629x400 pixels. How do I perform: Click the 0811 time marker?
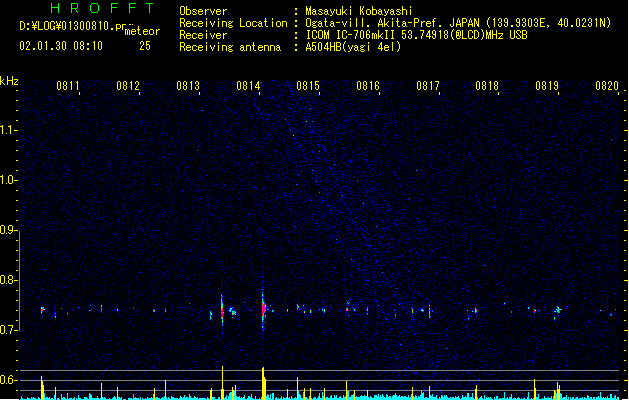click(x=67, y=86)
